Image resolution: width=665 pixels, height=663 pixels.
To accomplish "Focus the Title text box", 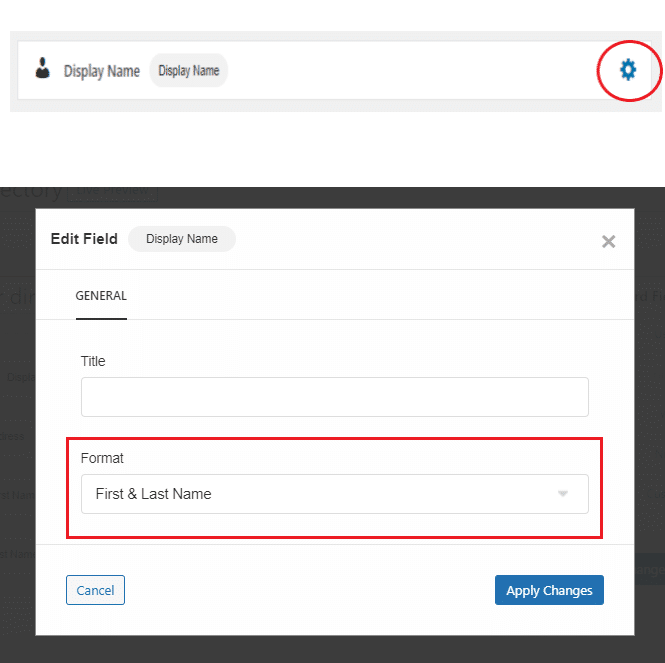I will pyautogui.click(x=335, y=397).
